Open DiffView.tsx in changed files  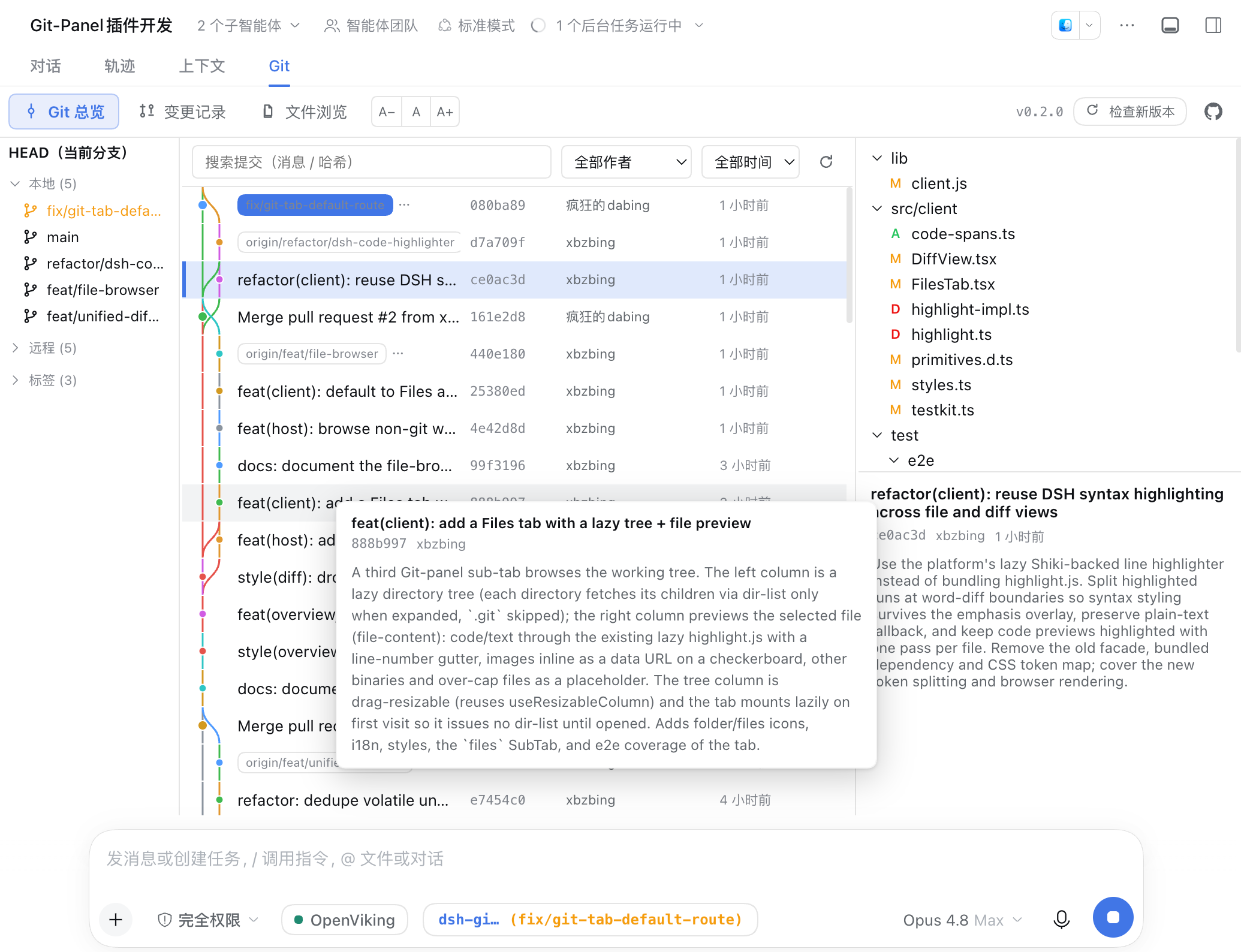coord(954,259)
